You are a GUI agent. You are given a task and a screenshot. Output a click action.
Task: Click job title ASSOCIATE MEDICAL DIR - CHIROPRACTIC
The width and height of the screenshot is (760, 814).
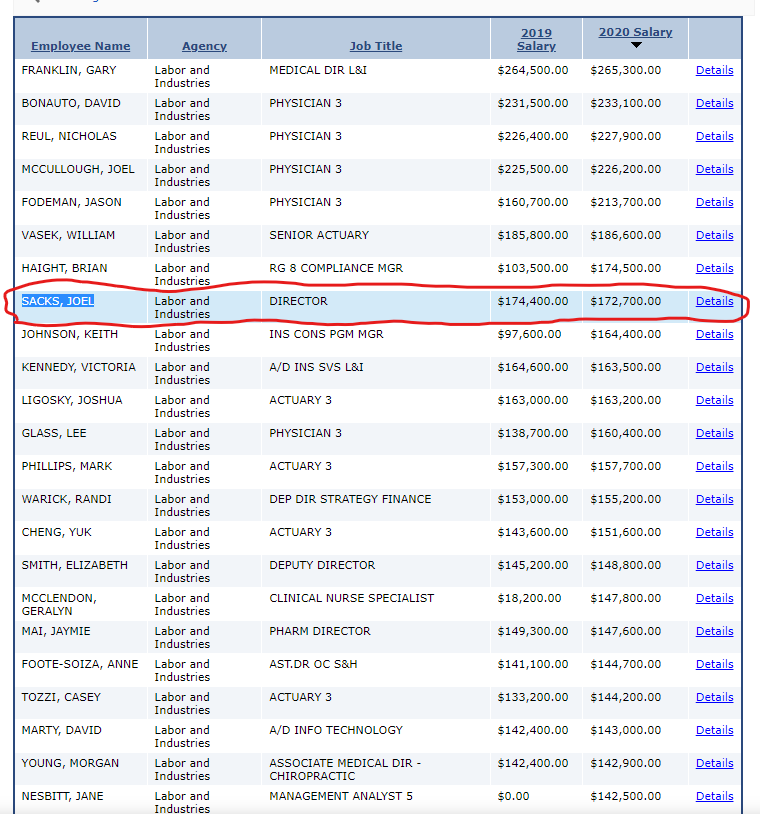click(x=345, y=769)
